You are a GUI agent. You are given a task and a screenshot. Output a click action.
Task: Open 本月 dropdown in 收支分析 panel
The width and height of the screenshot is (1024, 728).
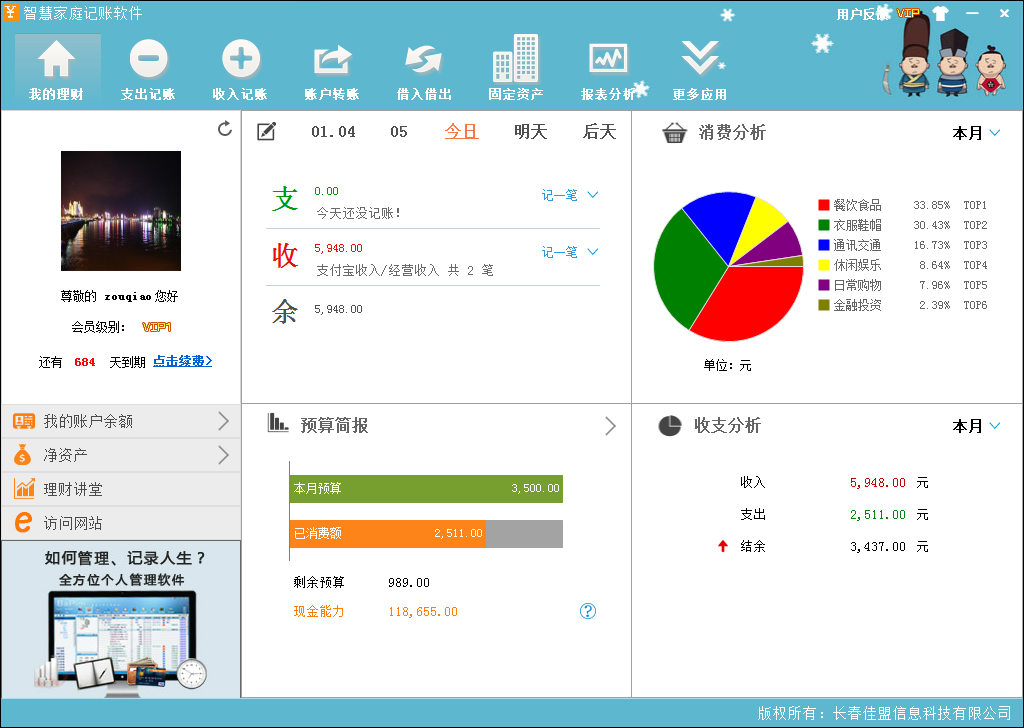(976, 426)
